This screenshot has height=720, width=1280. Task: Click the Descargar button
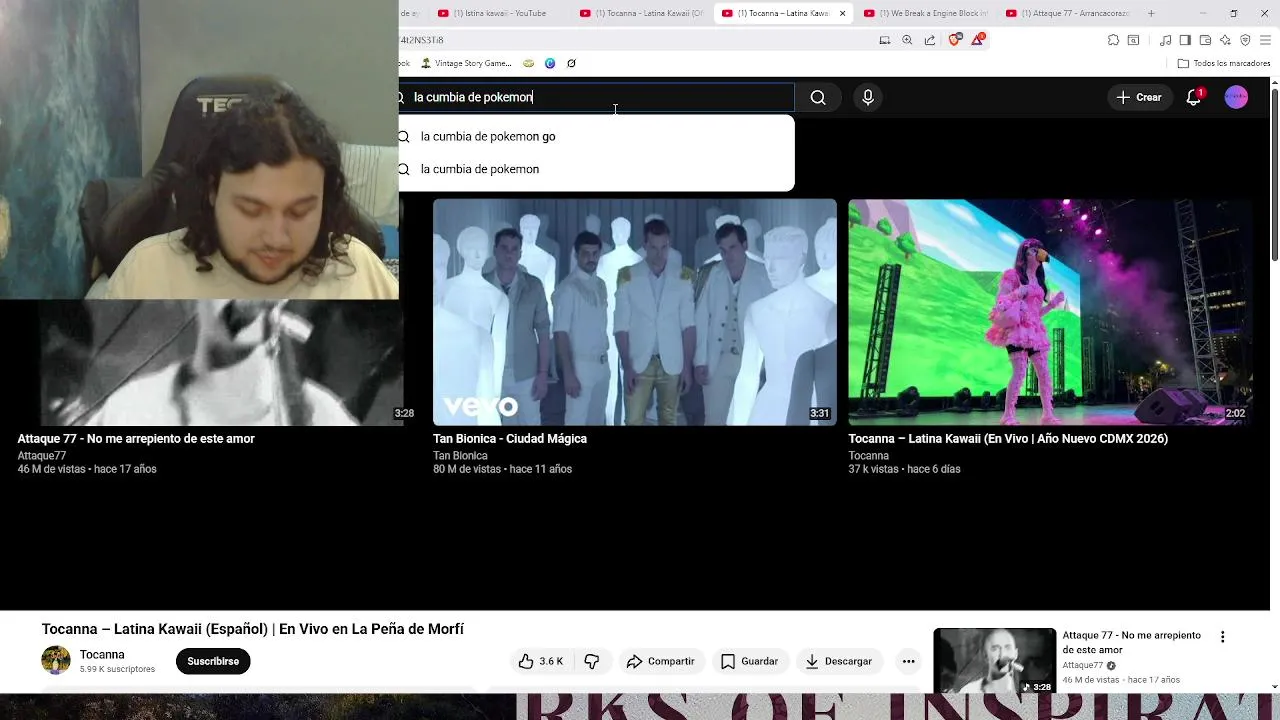[x=839, y=661]
